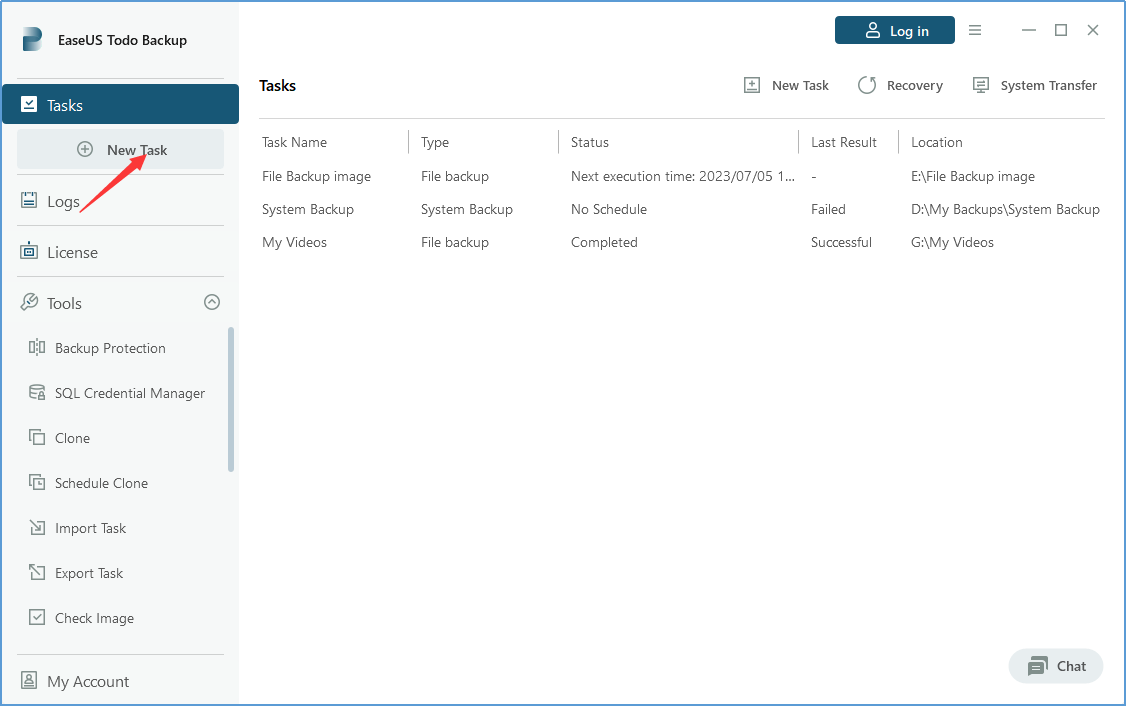The width and height of the screenshot is (1126, 707).
Task: Open Export Task
Action: point(90,572)
